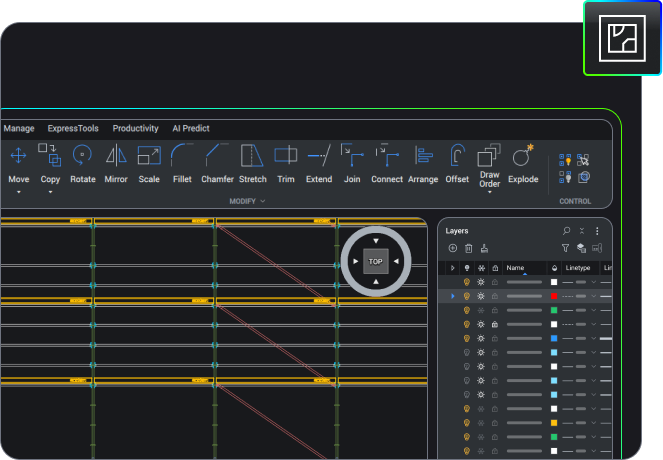Expand the Move tool dropdown arrow
663x460 pixels.
click(18, 192)
